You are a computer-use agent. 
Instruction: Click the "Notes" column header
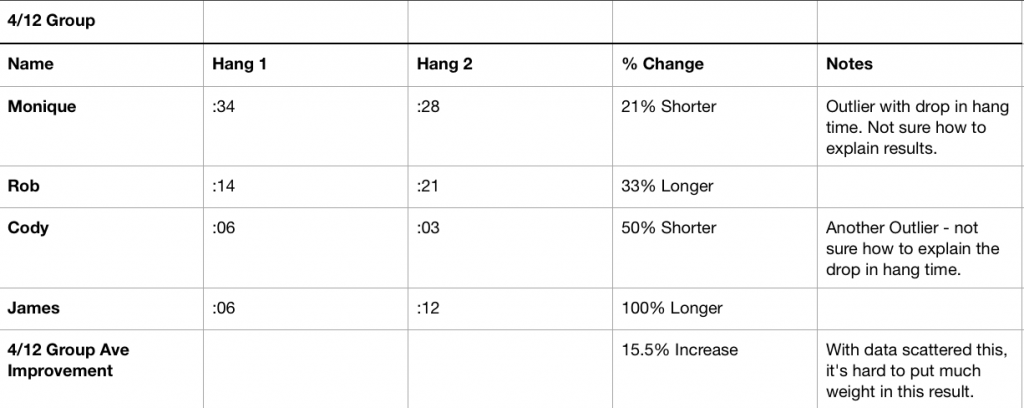tap(849, 64)
